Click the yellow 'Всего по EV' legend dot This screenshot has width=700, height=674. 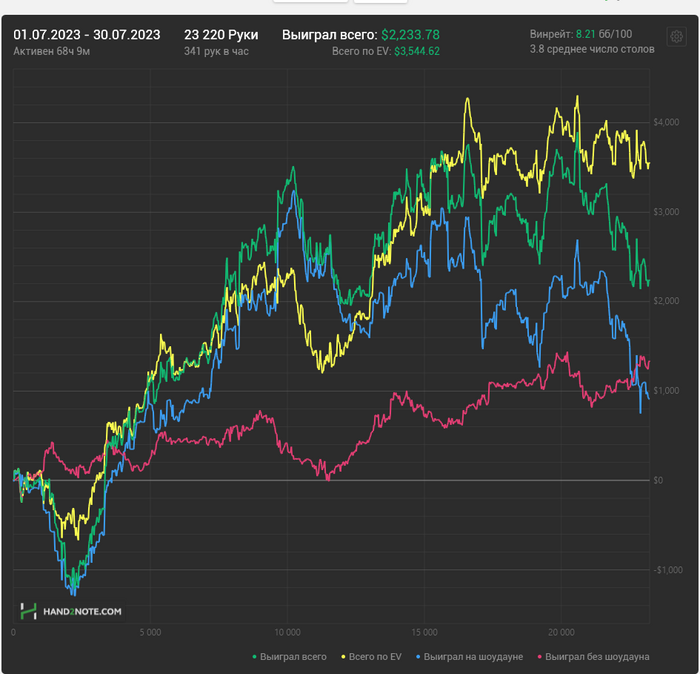pos(343,657)
